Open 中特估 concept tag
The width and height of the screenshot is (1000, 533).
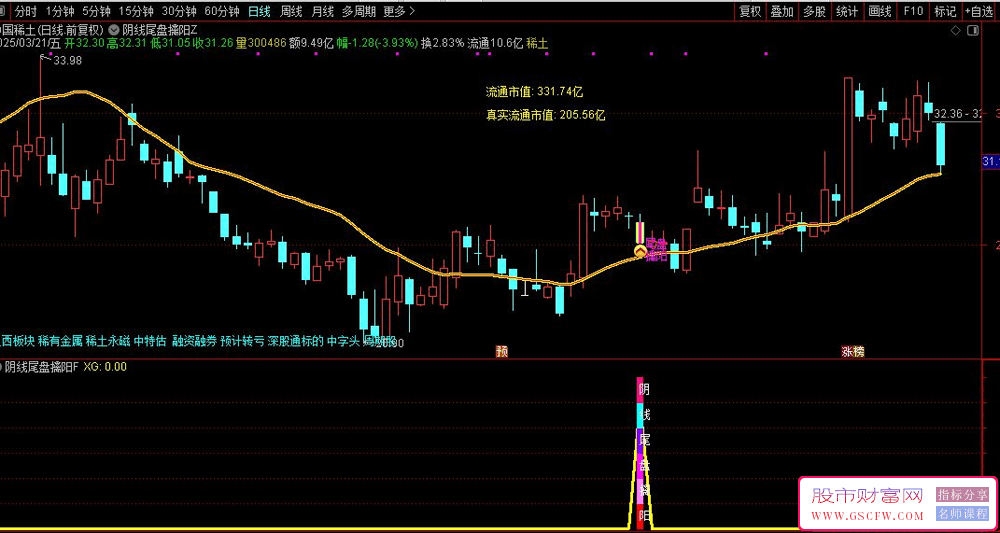click(x=150, y=340)
